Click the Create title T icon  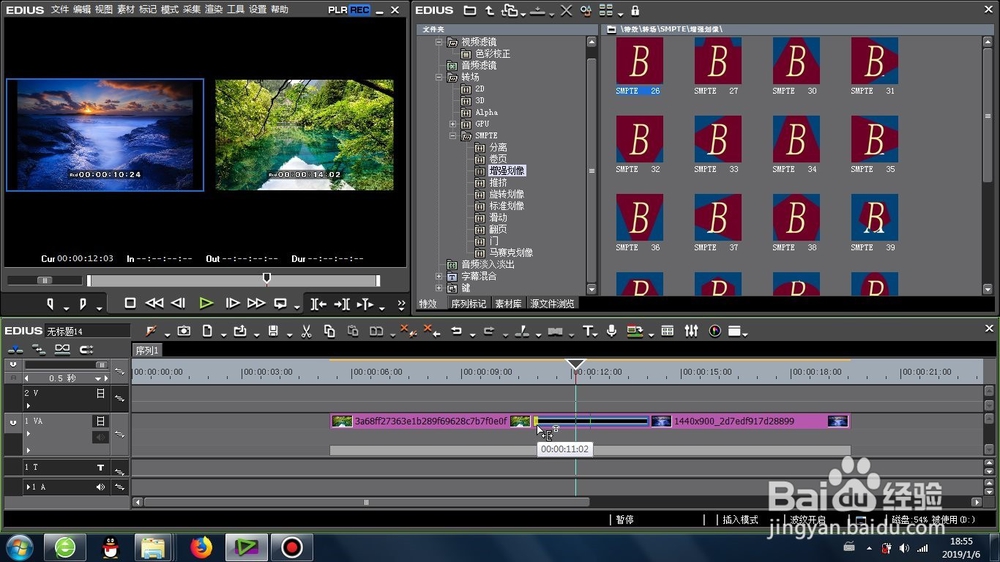click(587, 331)
